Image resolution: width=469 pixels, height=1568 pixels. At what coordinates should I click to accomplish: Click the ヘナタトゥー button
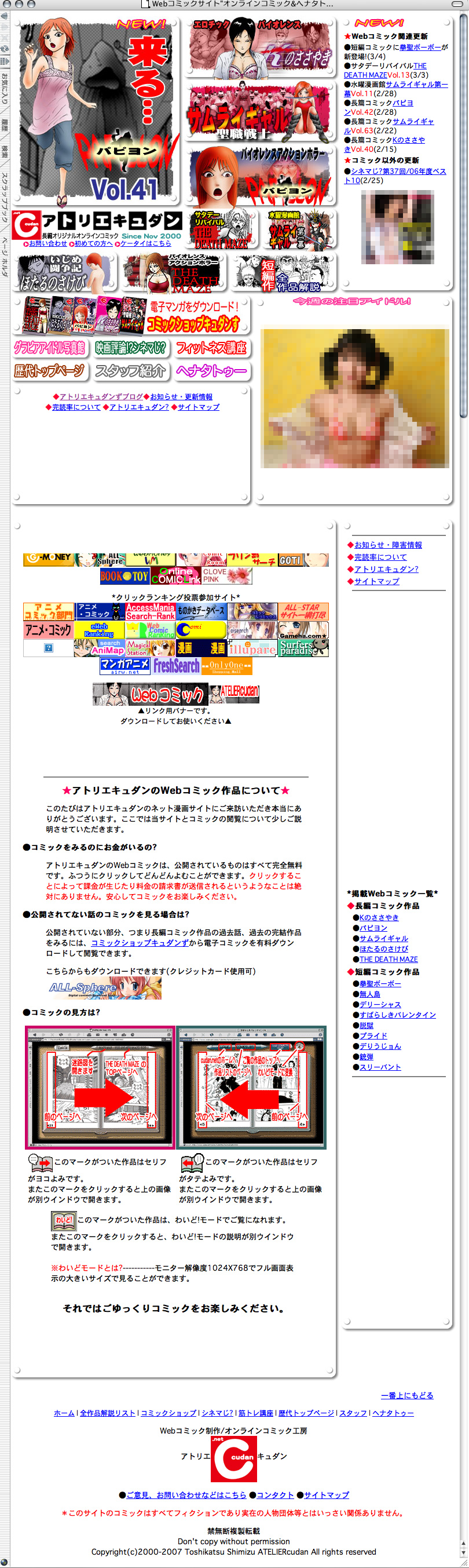click(212, 371)
